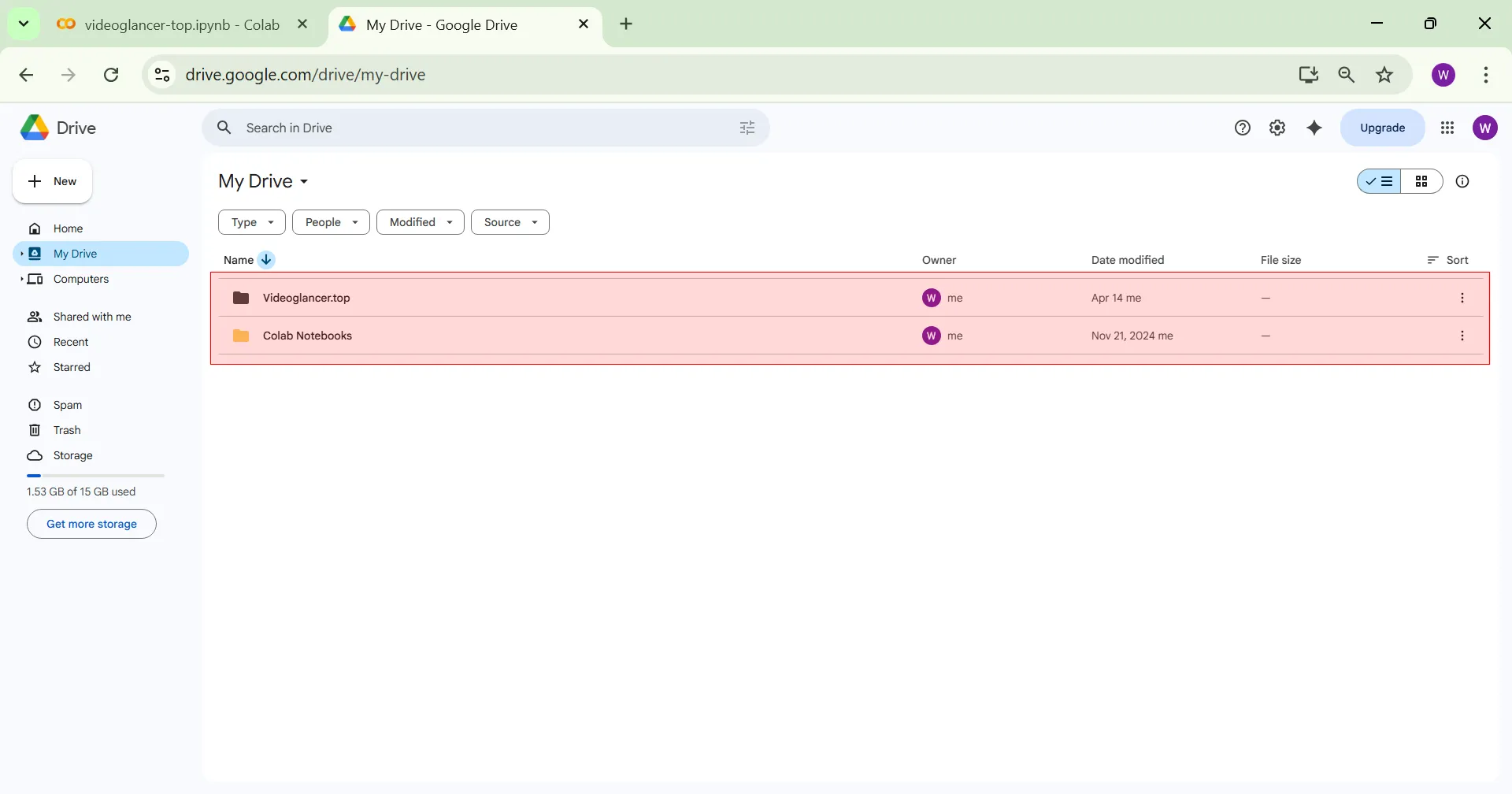The height and width of the screenshot is (794, 1512).
Task: Open Google apps grid launcher
Action: click(1447, 128)
